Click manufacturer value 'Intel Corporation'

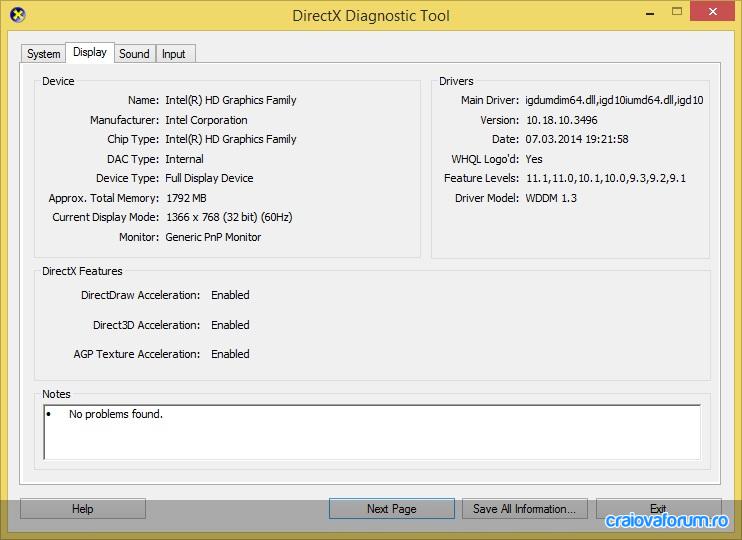[x=206, y=120]
